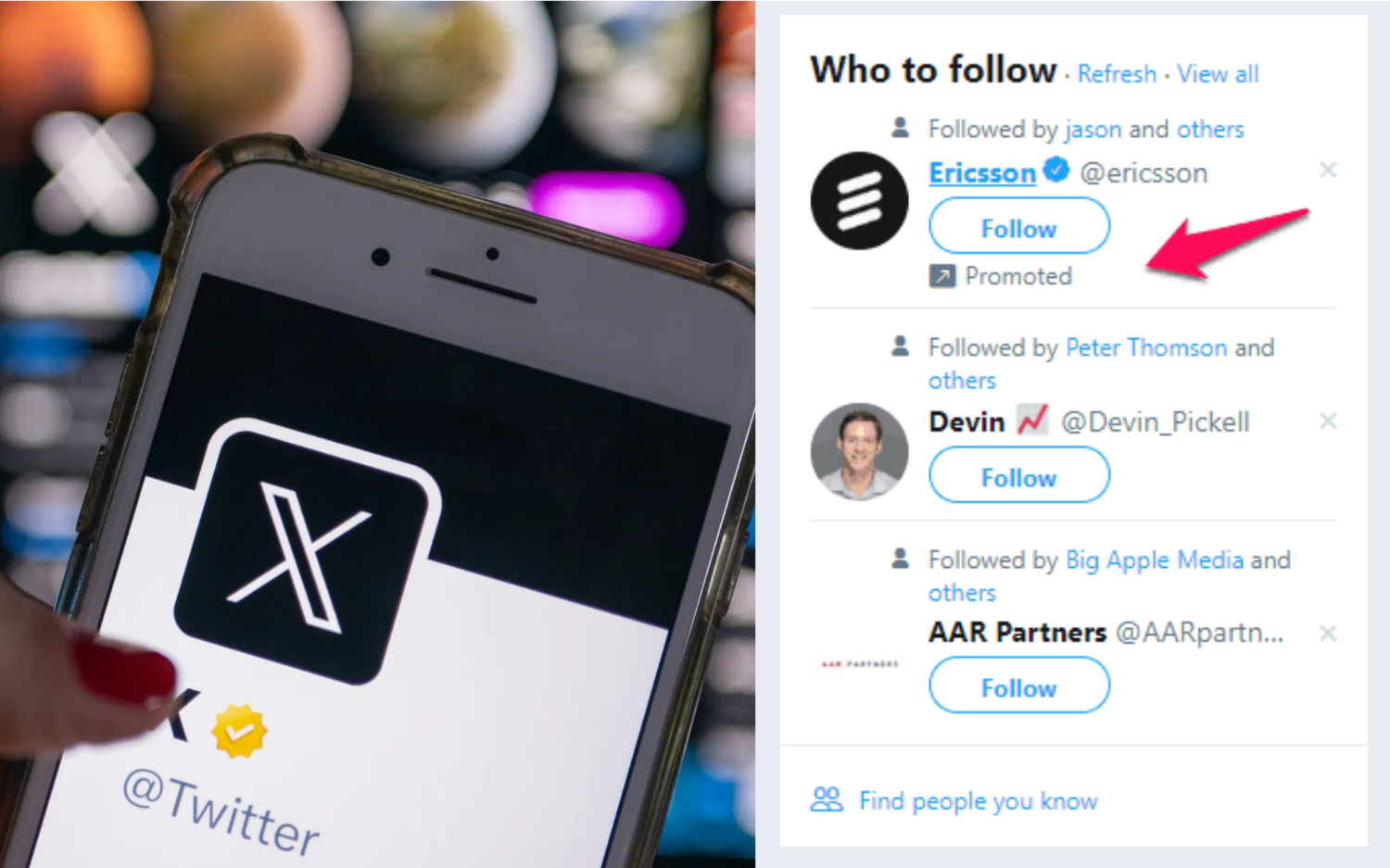Refresh the Who to follow list
The image size is (1390, 868).
pos(1117,74)
